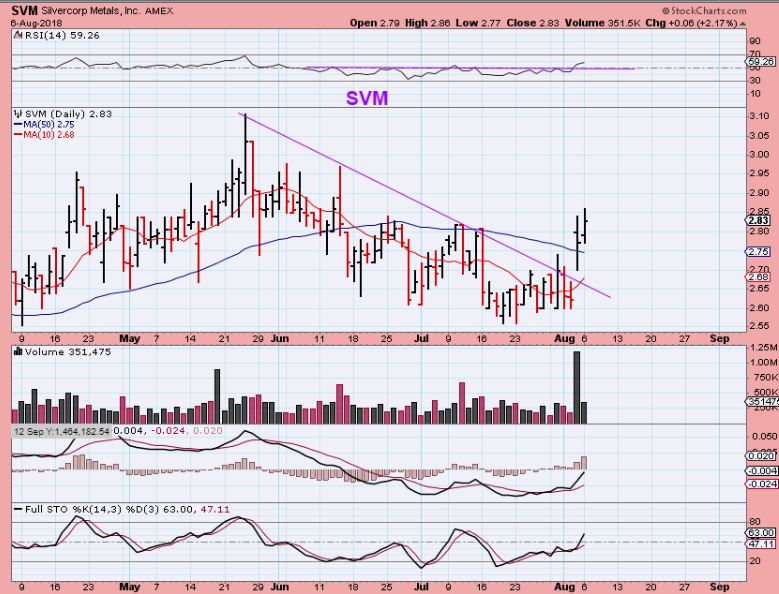Click the up-arrow icon beside the change percentage
The height and width of the screenshot is (594, 779).
743,23
